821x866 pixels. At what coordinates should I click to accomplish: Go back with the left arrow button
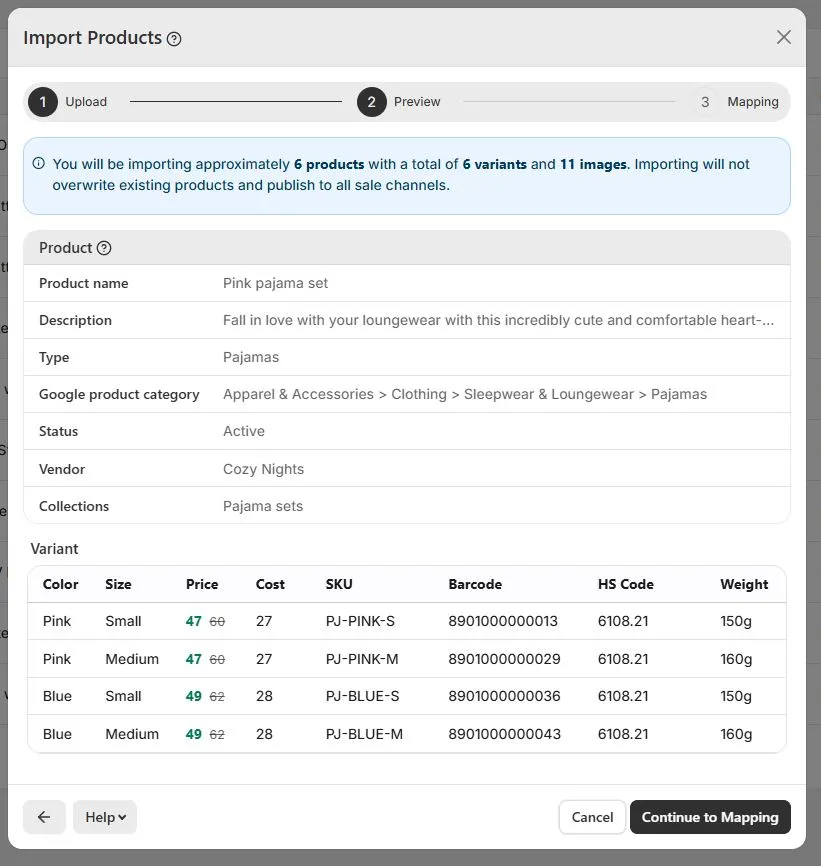(44, 817)
